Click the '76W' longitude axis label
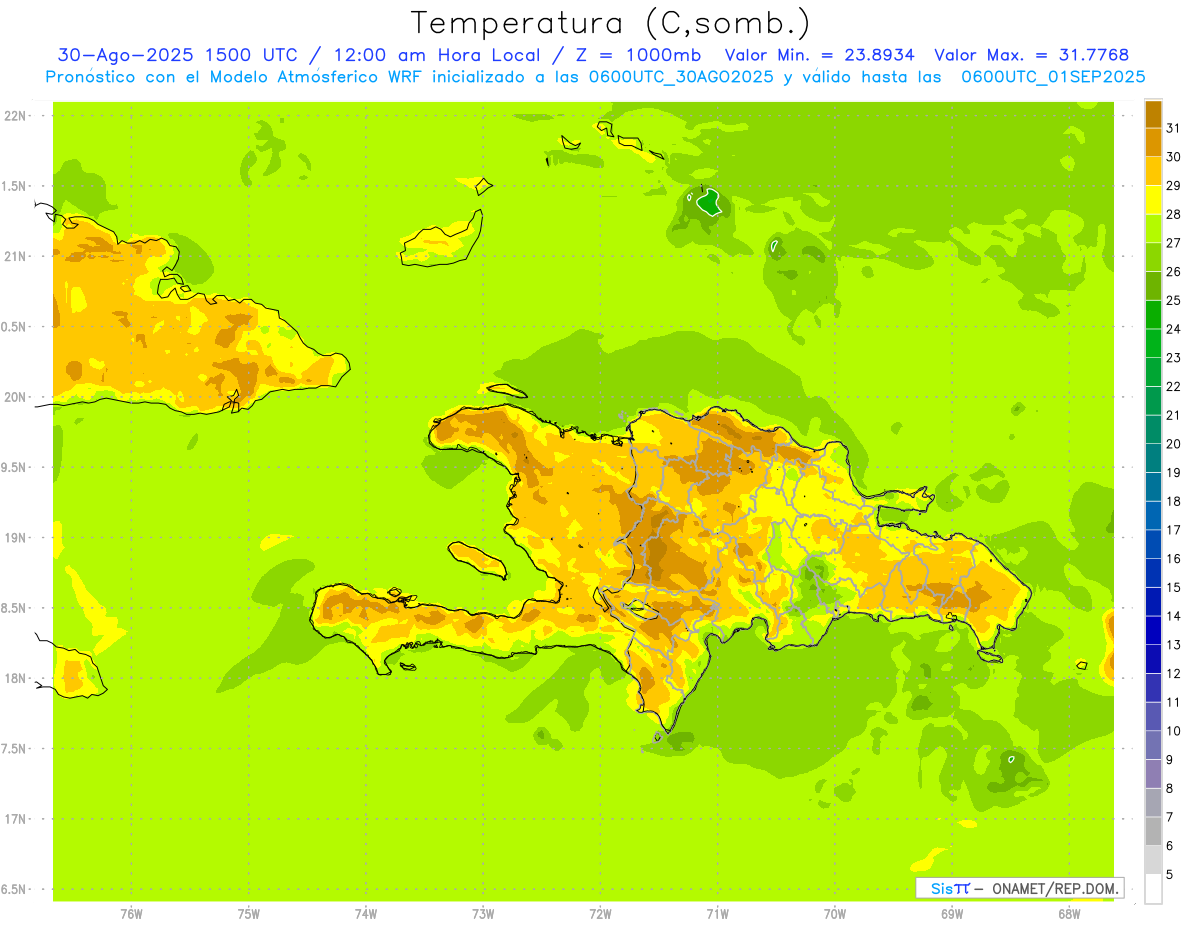Viewport: 1200px width, 927px height. [131, 914]
